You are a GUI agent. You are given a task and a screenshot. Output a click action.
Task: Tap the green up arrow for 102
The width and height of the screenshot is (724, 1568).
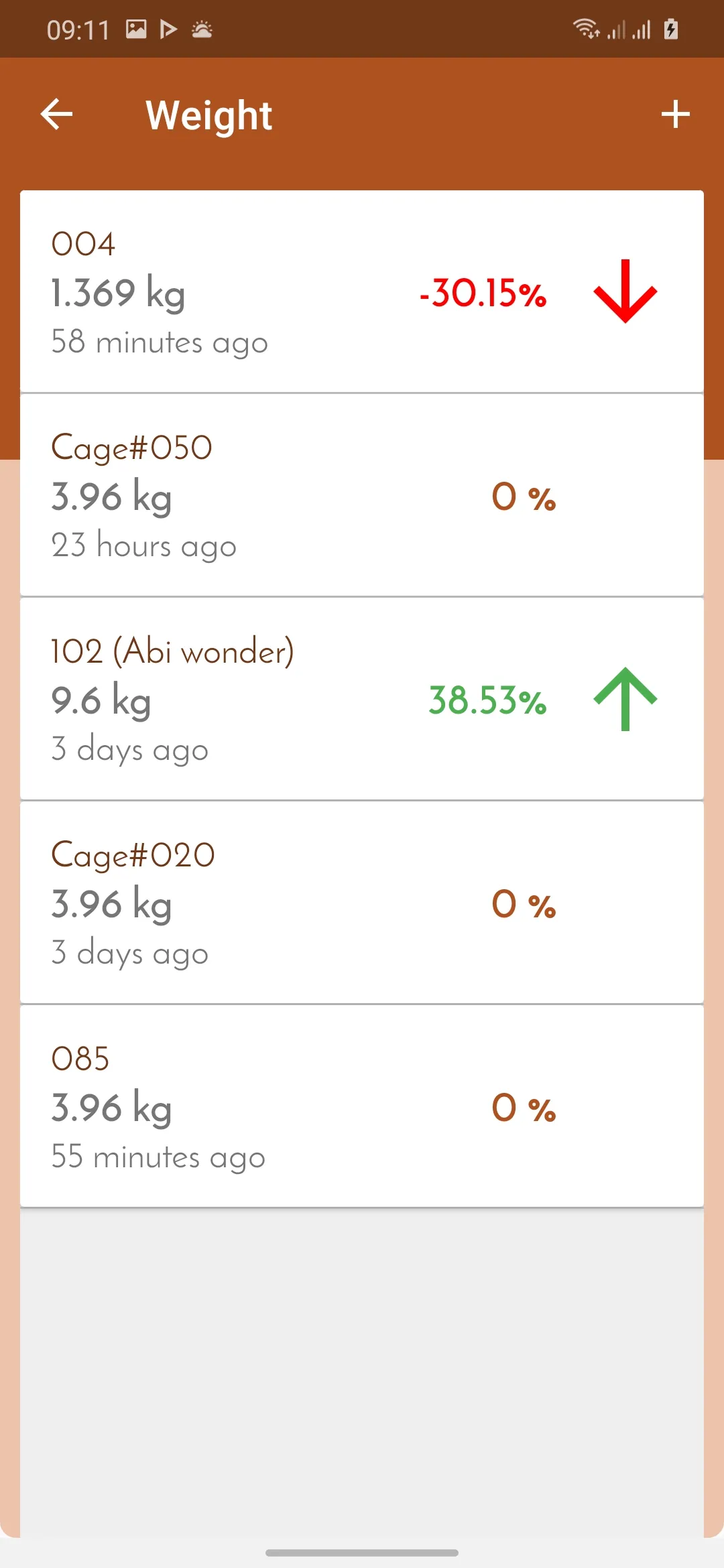[x=625, y=699]
